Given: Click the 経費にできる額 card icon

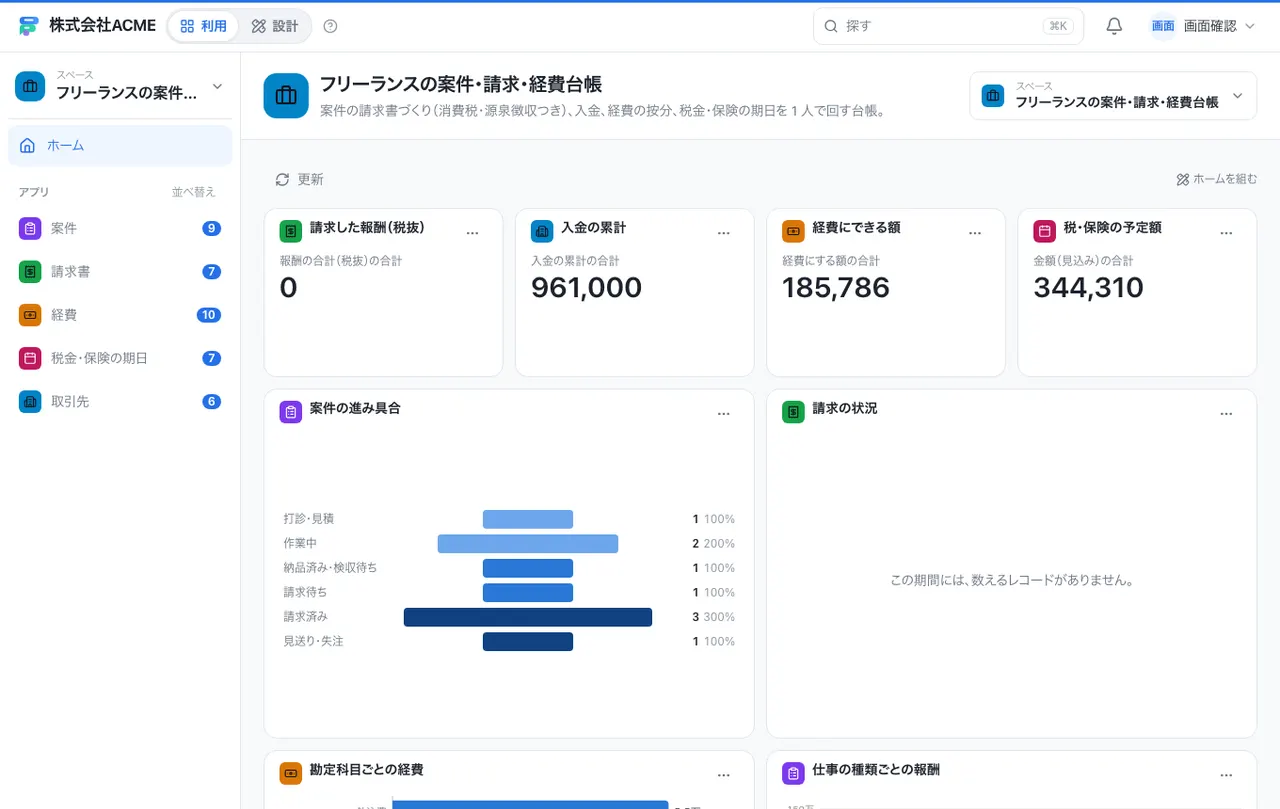Looking at the screenshot, I should pyautogui.click(x=793, y=231).
